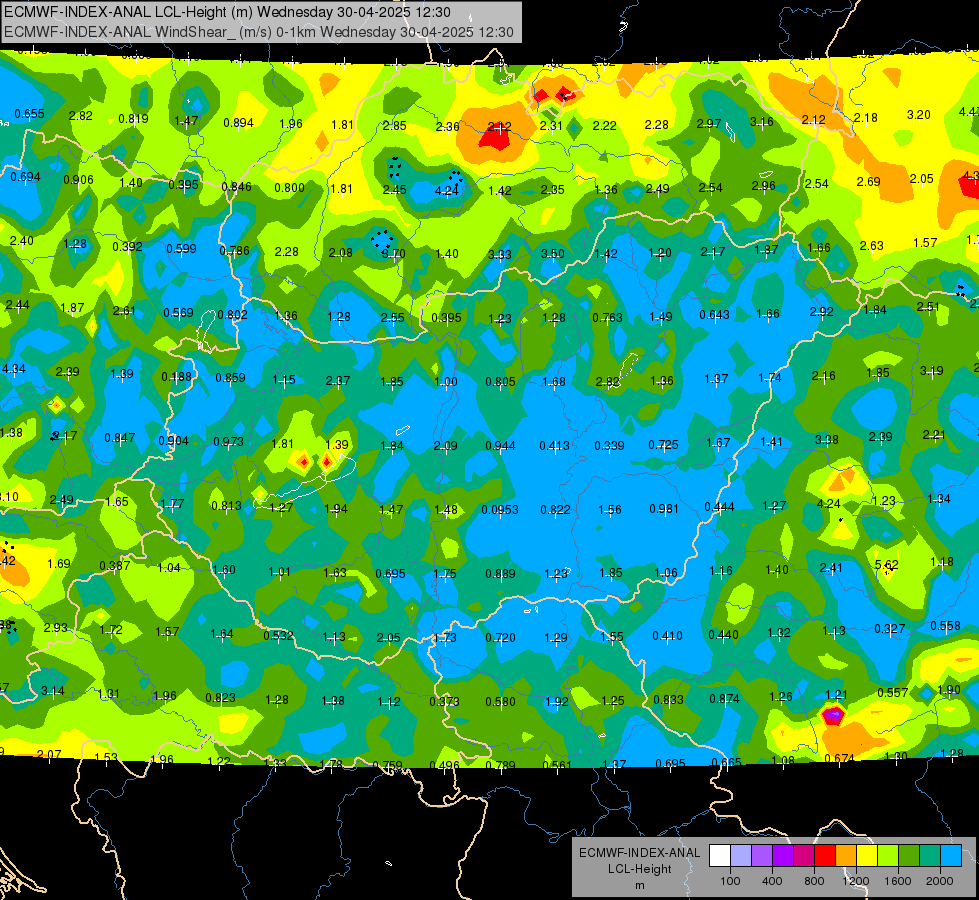This screenshot has width=979, height=900.
Task: Click the wind shear value 0.339
Action: [609, 445]
